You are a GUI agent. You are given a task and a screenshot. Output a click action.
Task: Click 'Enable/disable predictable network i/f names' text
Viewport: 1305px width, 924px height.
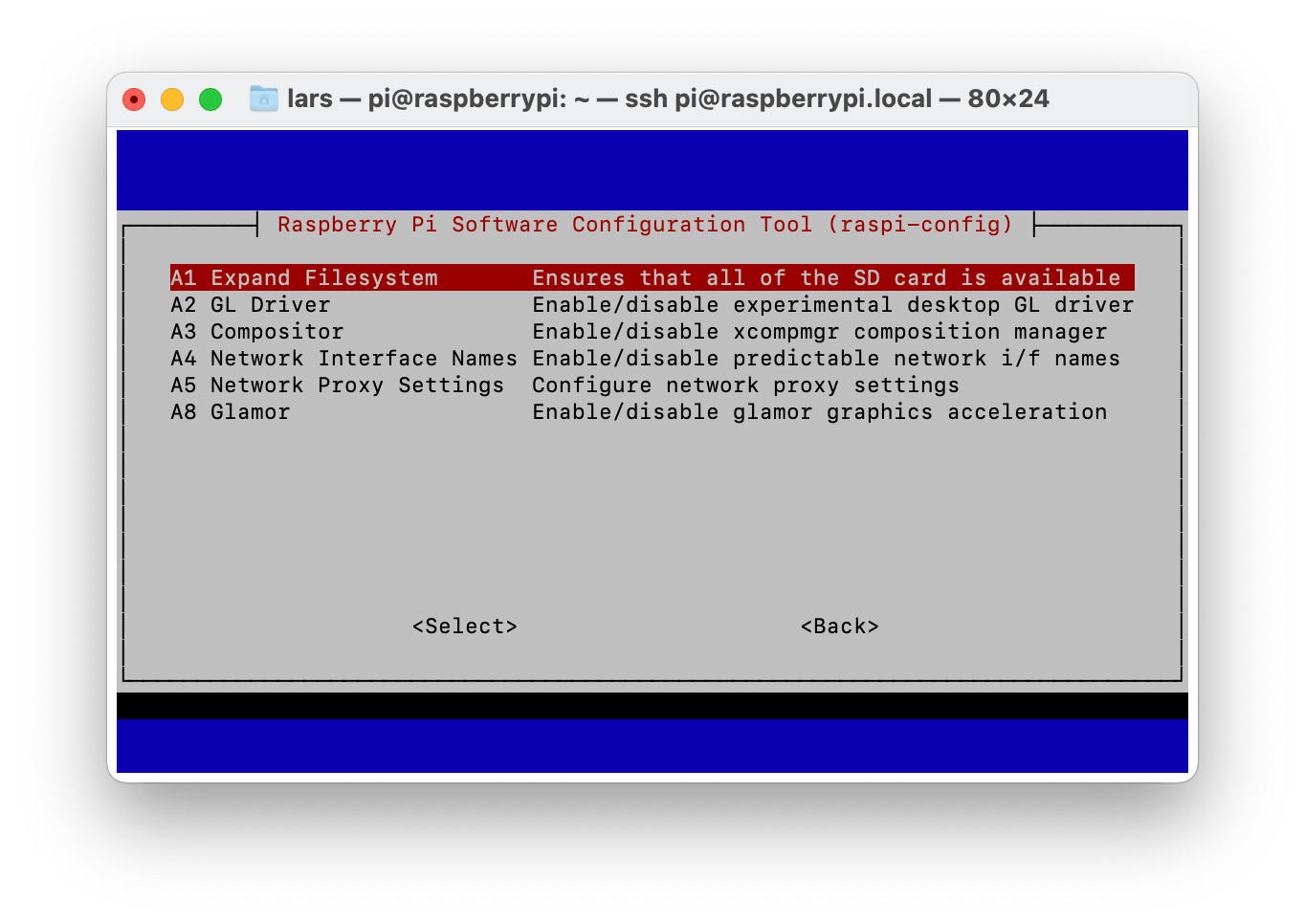pyautogui.click(x=827, y=358)
